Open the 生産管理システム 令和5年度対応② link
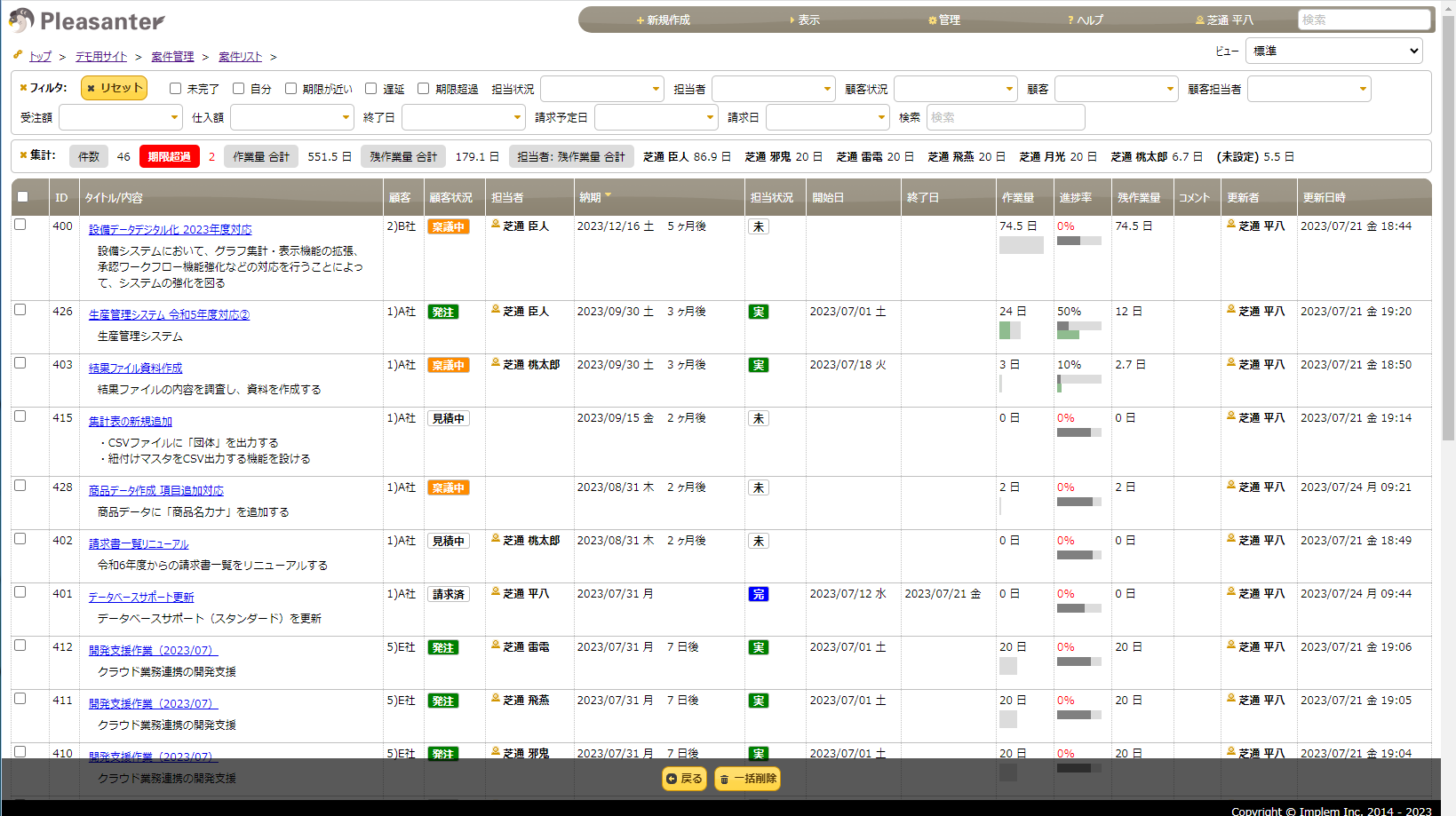The height and width of the screenshot is (816, 1456). point(169,315)
